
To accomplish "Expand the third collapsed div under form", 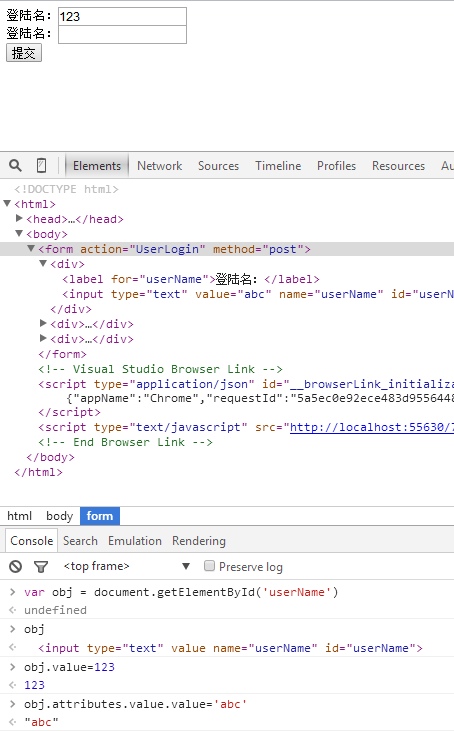I will click(43, 338).
